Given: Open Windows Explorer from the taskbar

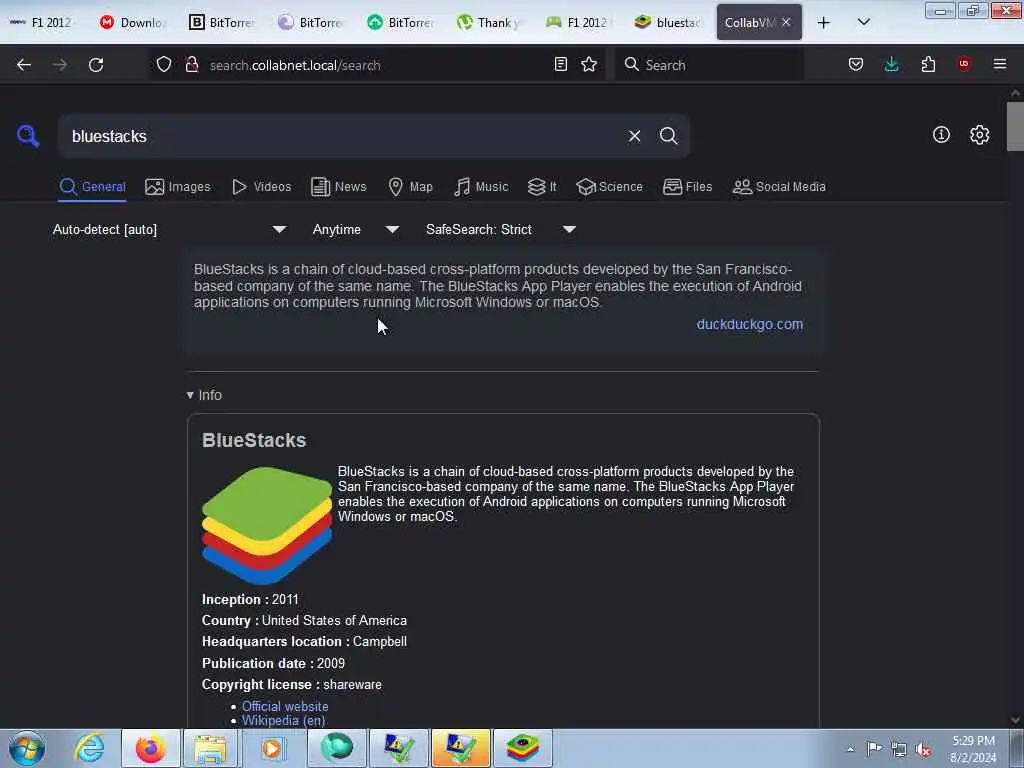Looking at the screenshot, I should (x=210, y=748).
